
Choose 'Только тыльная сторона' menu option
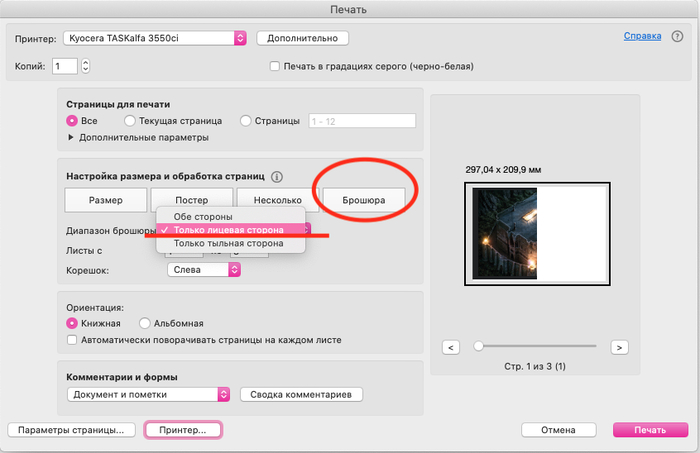tap(227, 243)
